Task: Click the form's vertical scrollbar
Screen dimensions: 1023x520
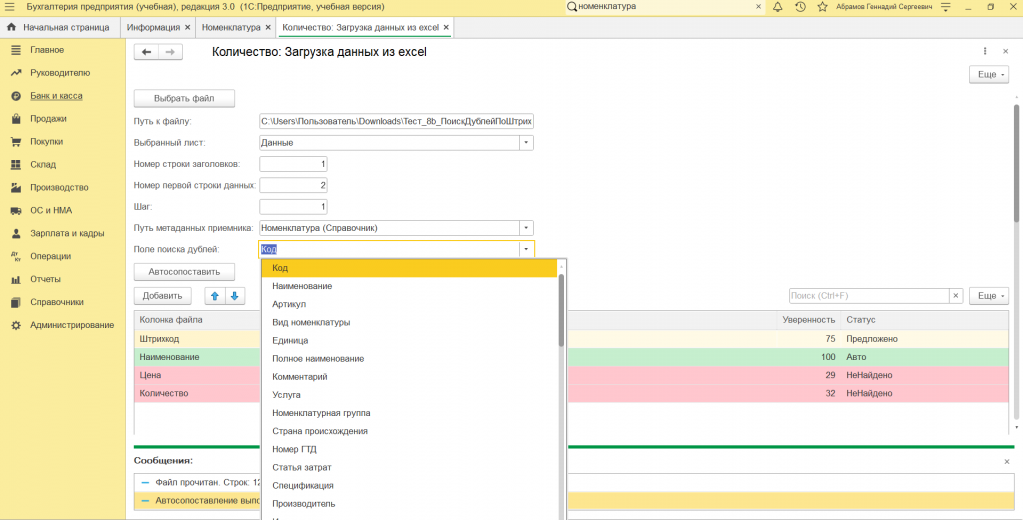Action: (1016, 163)
